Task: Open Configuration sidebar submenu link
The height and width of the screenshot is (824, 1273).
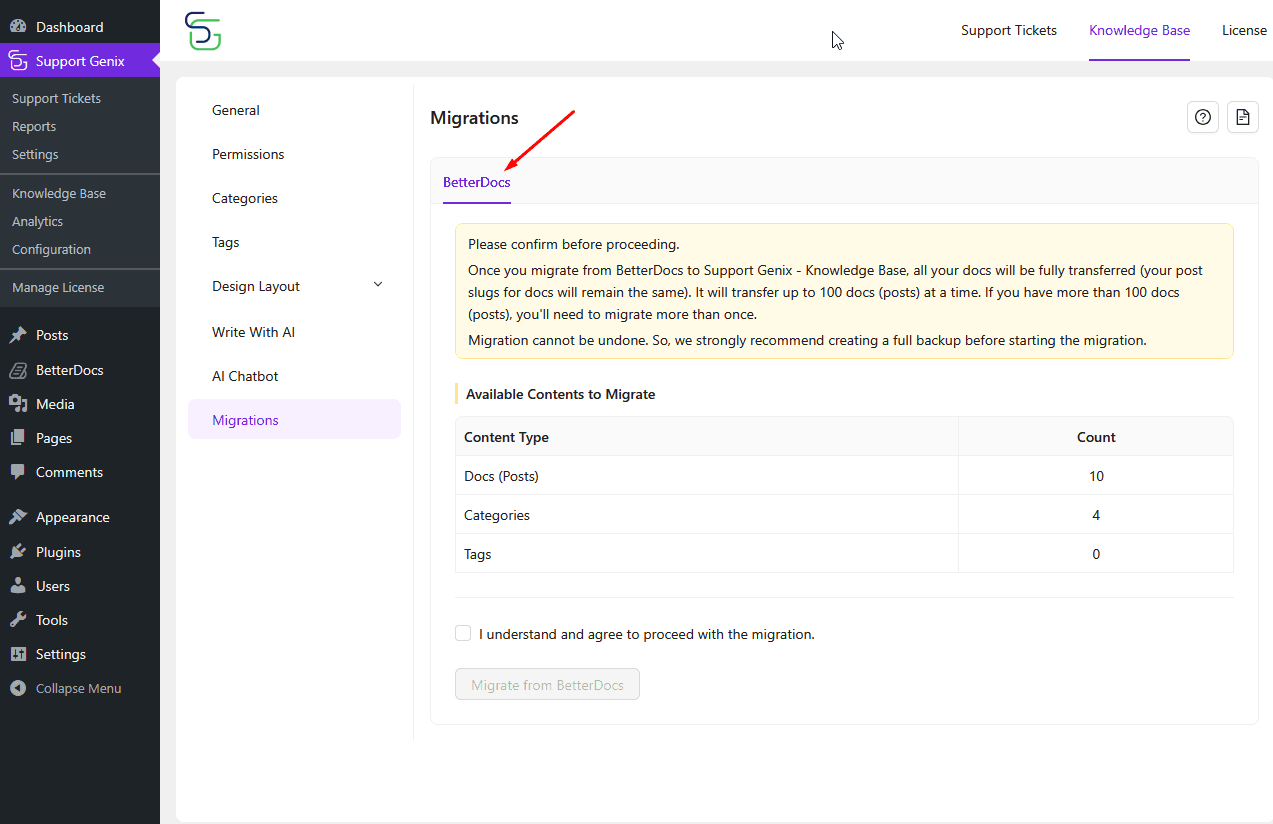Action: [x=51, y=249]
